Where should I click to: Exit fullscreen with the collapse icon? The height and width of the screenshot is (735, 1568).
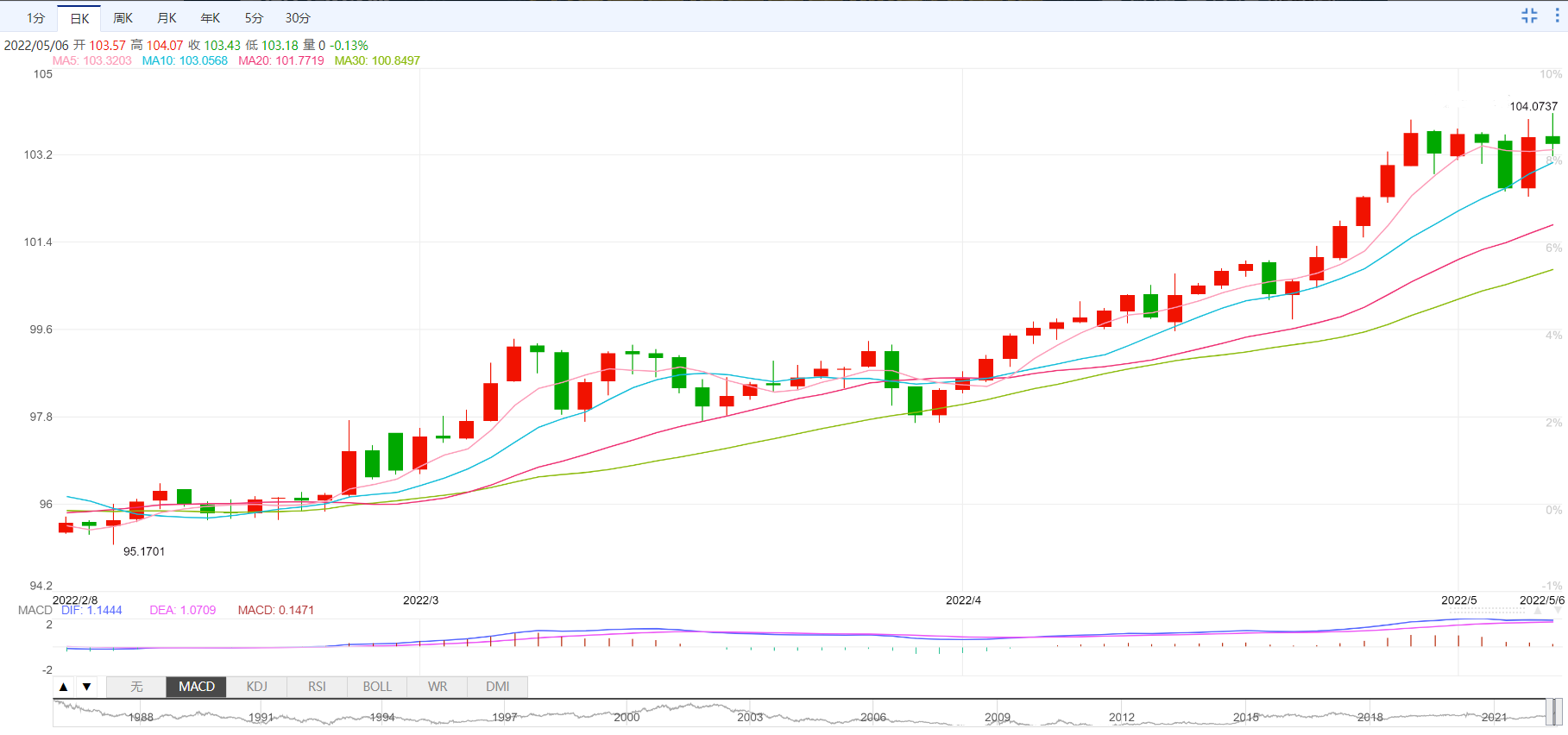click(x=1529, y=16)
